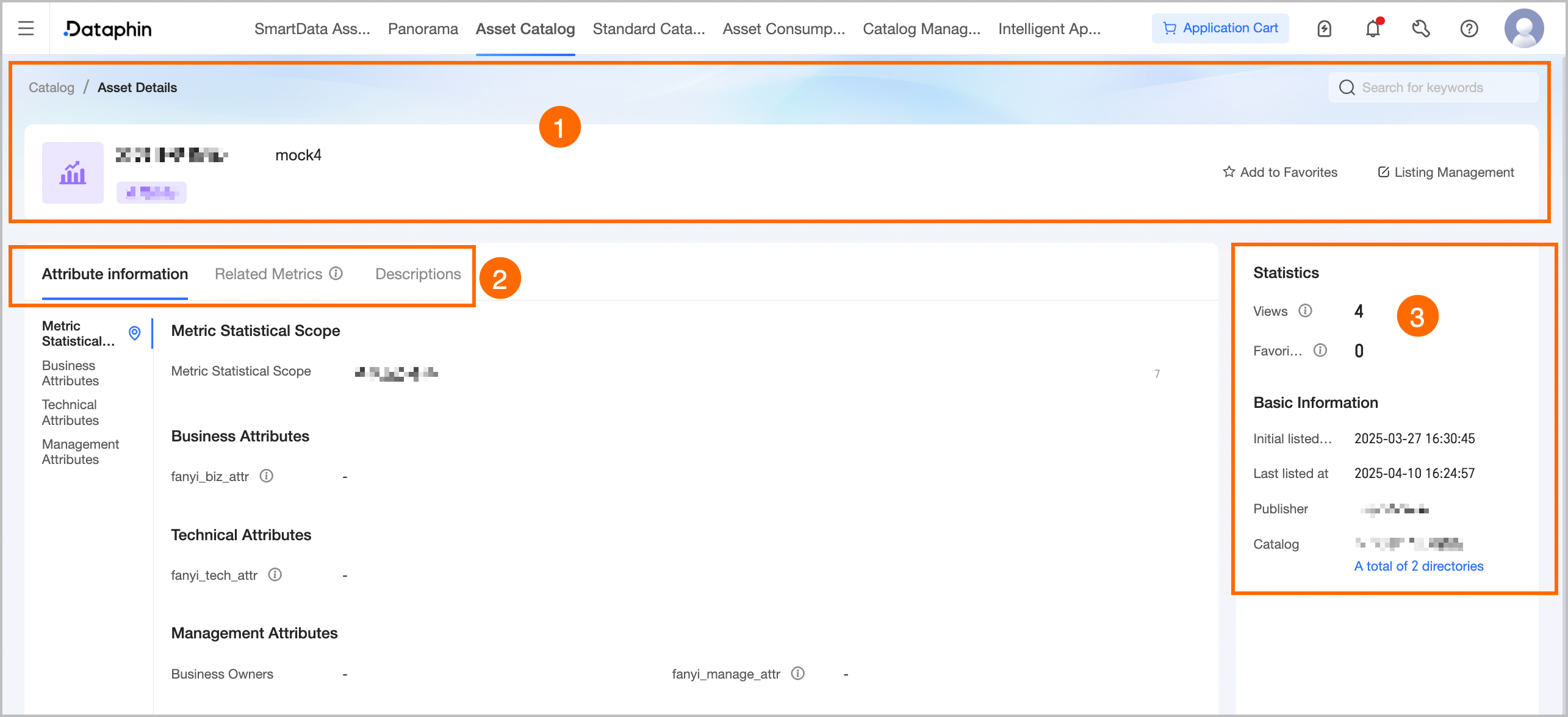Image resolution: width=1568 pixels, height=717 pixels.
Task: Open the wrench tools icon in header
Action: [x=1421, y=28]
